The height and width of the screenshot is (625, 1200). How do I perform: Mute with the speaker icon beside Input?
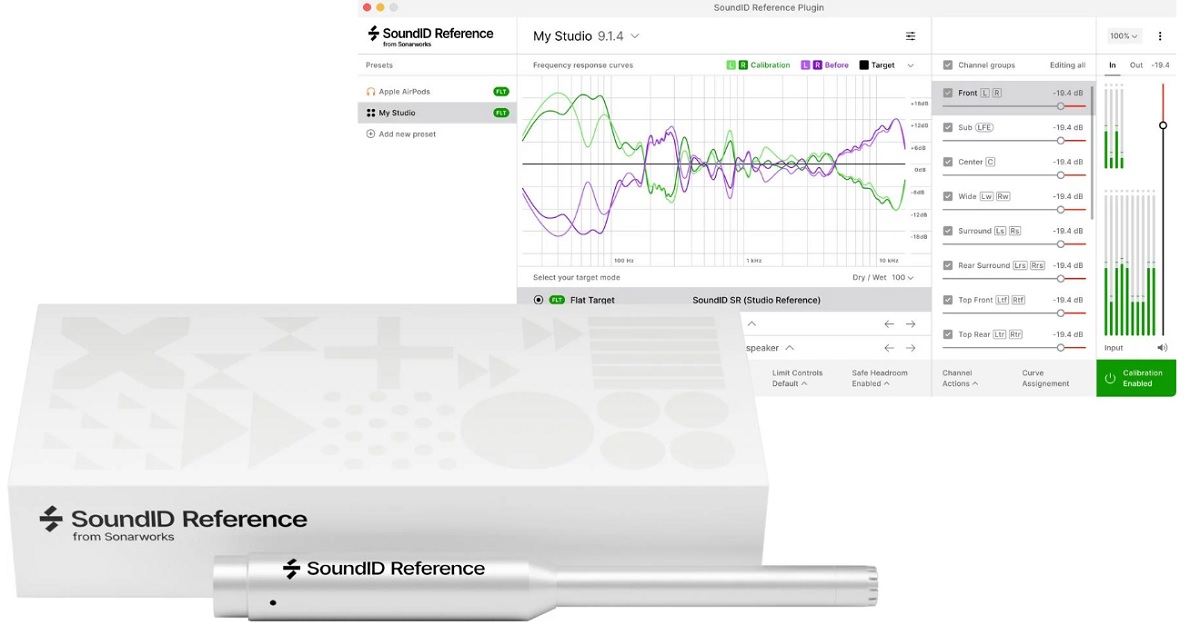1162,348
